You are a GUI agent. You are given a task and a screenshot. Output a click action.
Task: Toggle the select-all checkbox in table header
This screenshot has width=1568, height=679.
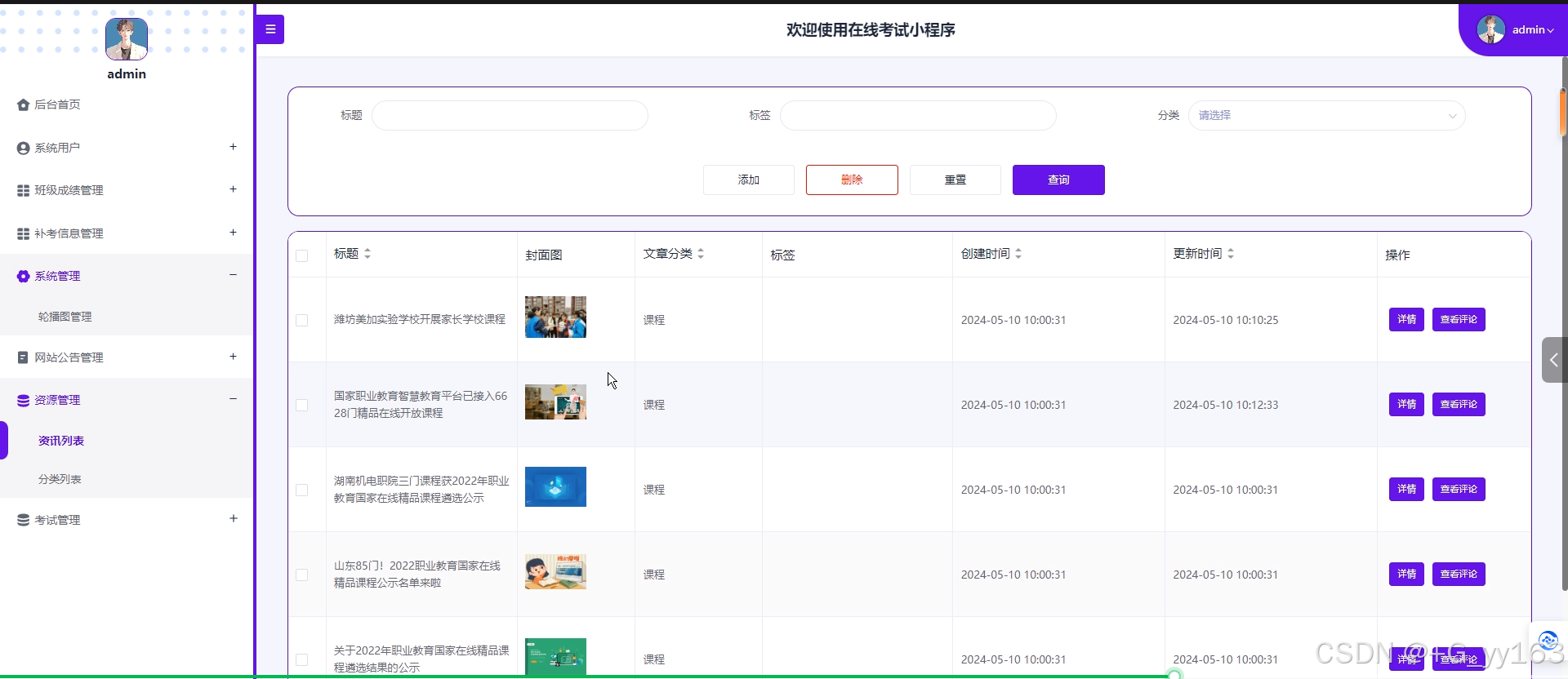pos(302,255)
